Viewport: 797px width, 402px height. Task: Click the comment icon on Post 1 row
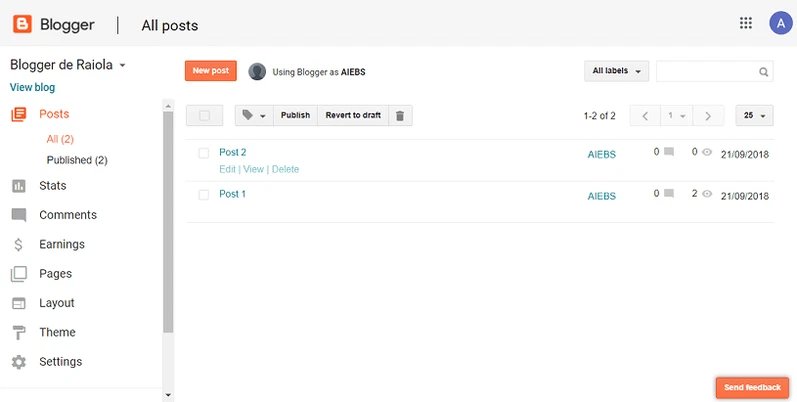coord(669,193)
